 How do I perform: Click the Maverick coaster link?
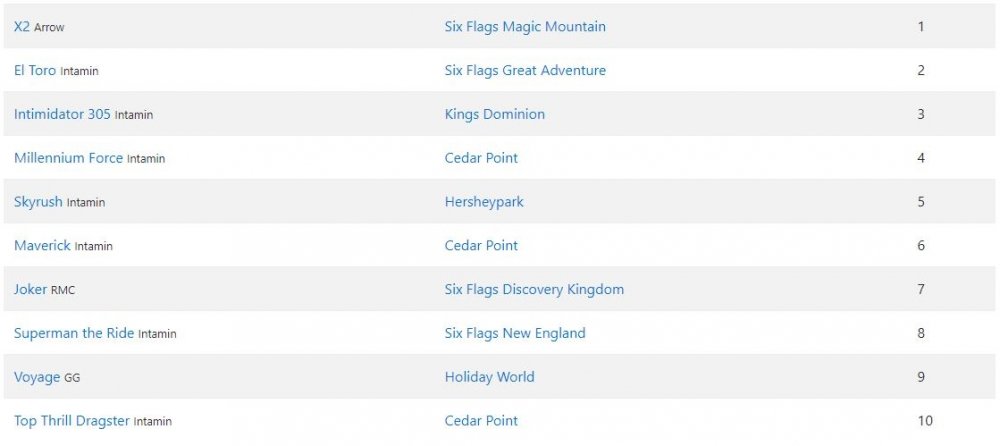pos(42,245)
